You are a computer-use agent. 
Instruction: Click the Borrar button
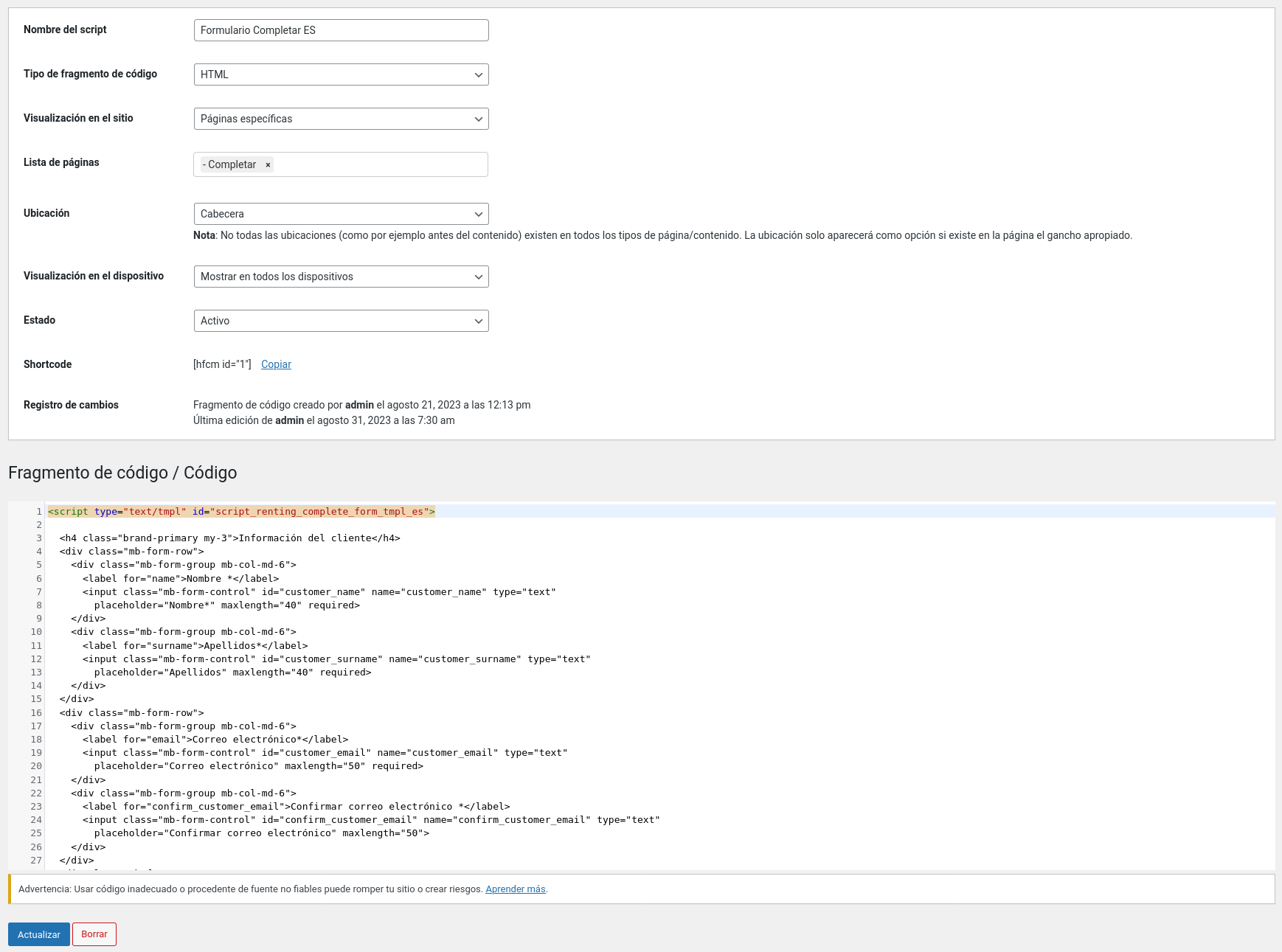(x=94, y=934)
